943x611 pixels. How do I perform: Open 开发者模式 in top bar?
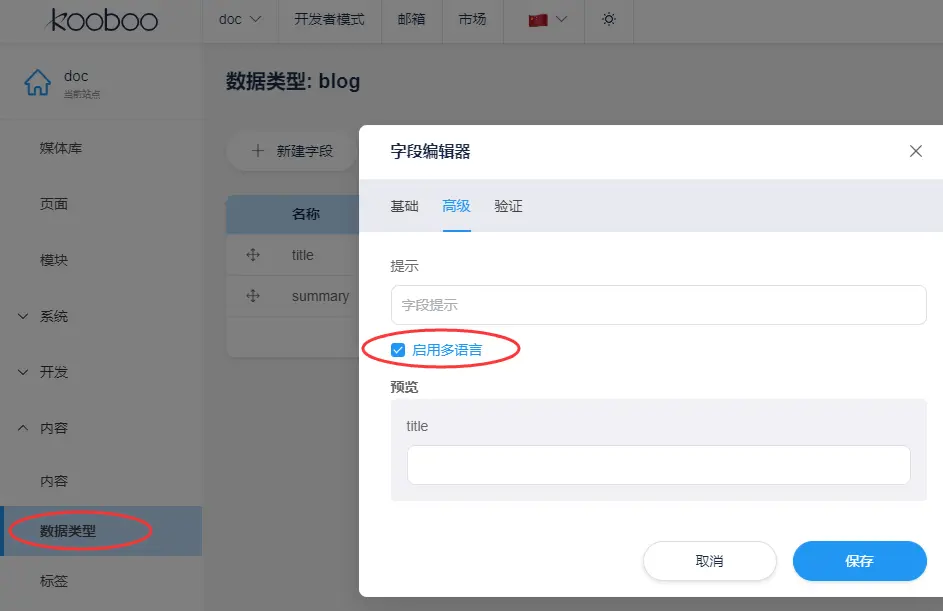coord(329,19)
